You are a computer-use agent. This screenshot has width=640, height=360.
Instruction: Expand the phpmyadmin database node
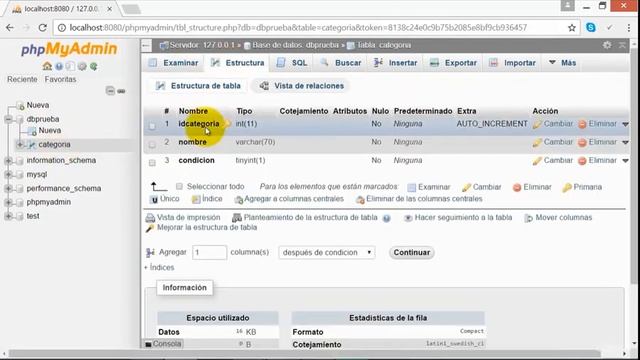coord(8,202)
